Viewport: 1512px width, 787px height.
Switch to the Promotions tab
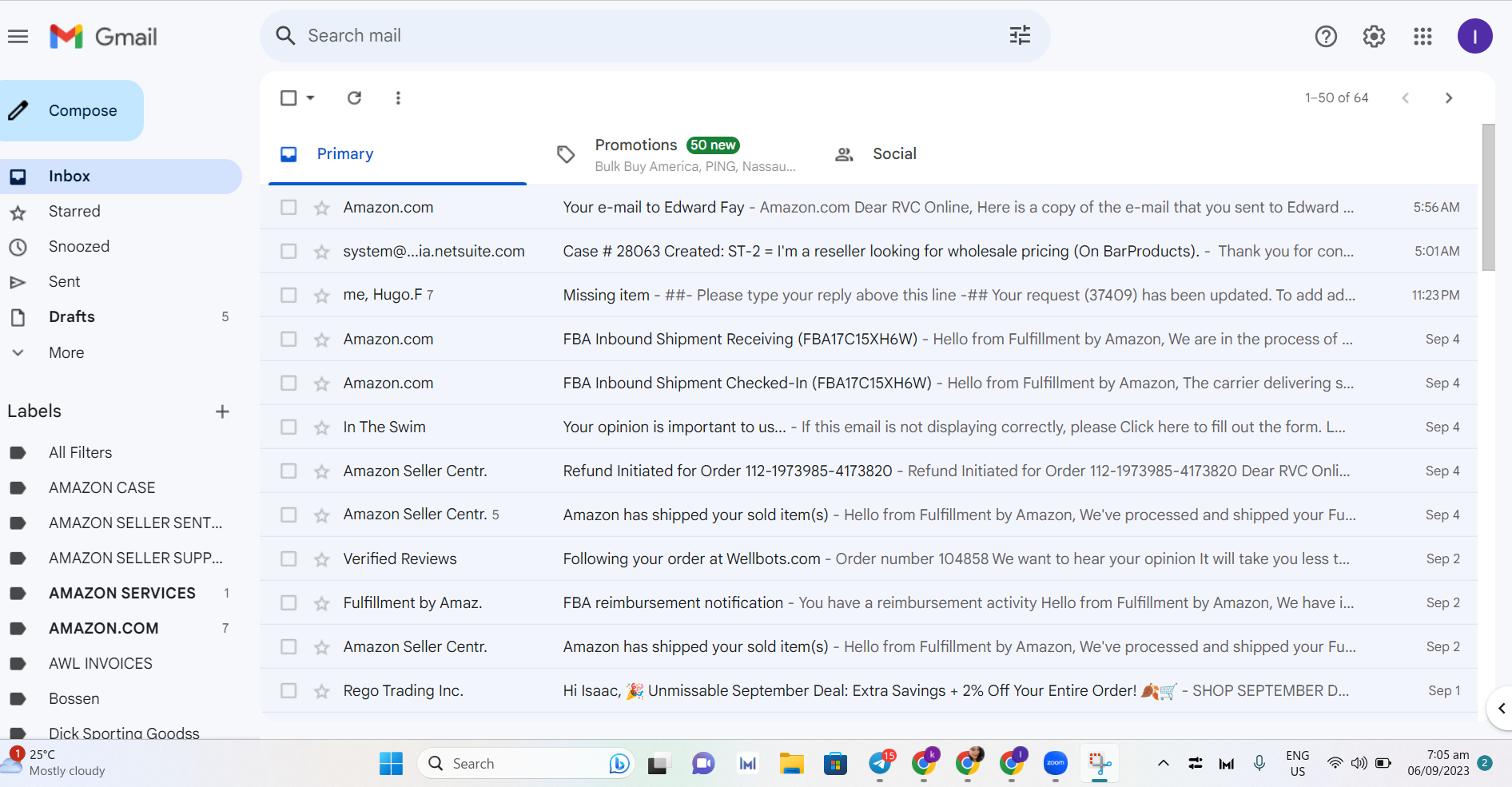[675, 154]
